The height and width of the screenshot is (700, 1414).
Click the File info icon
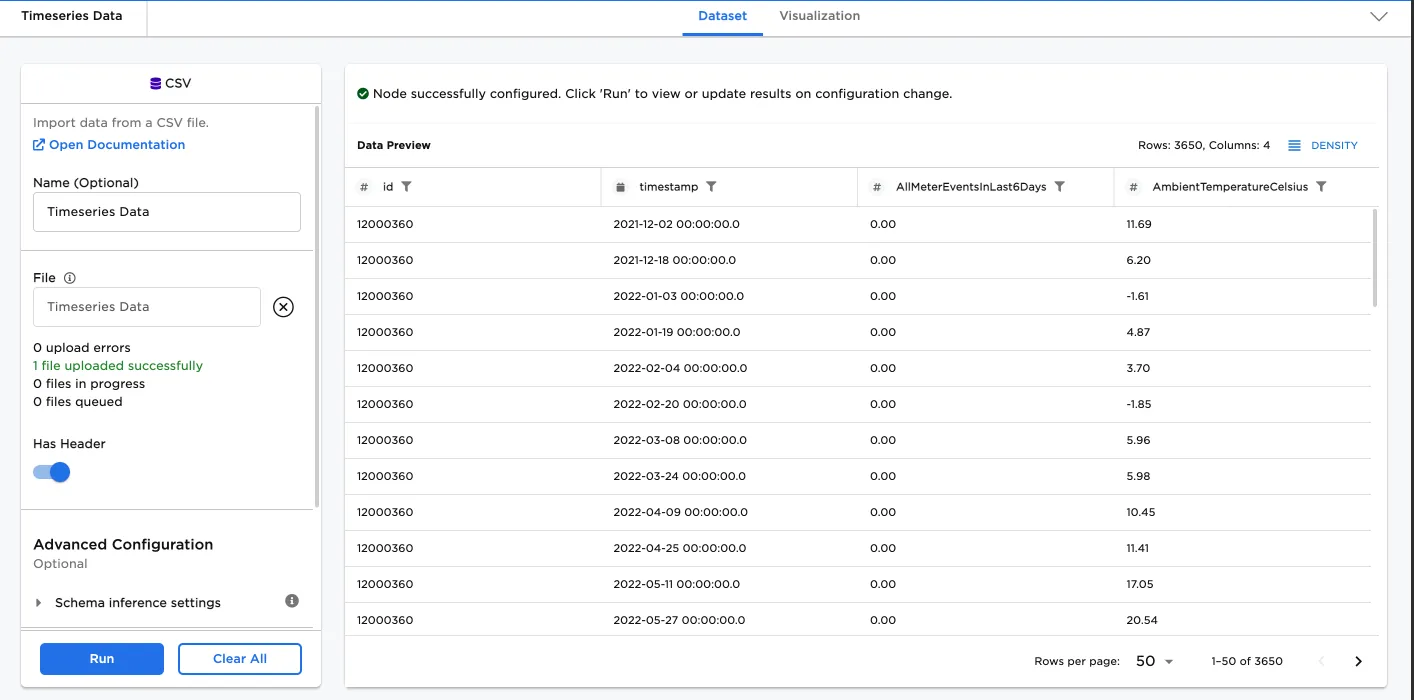[70, 278]
